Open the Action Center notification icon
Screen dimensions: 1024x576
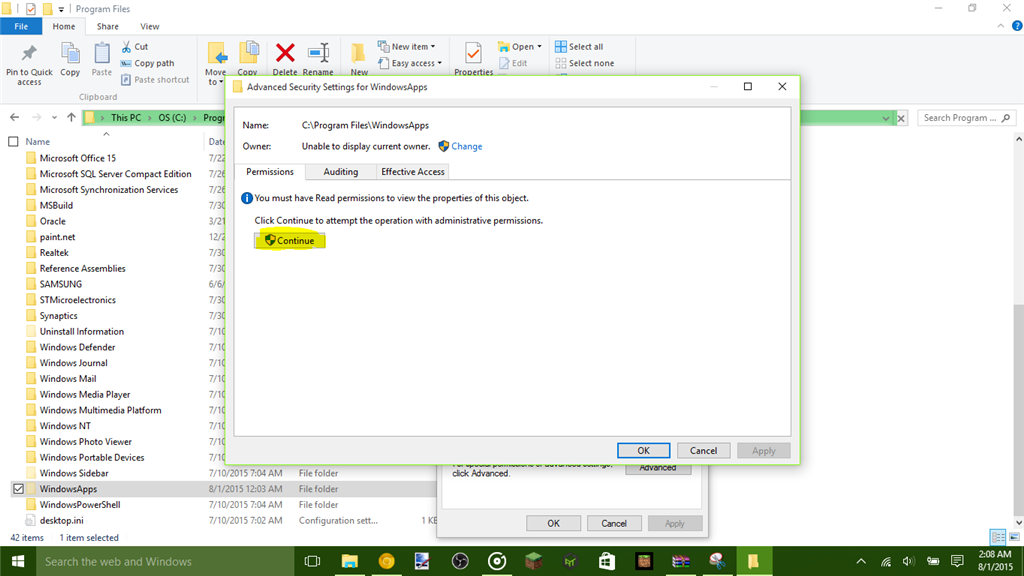(x=957, y=562)
